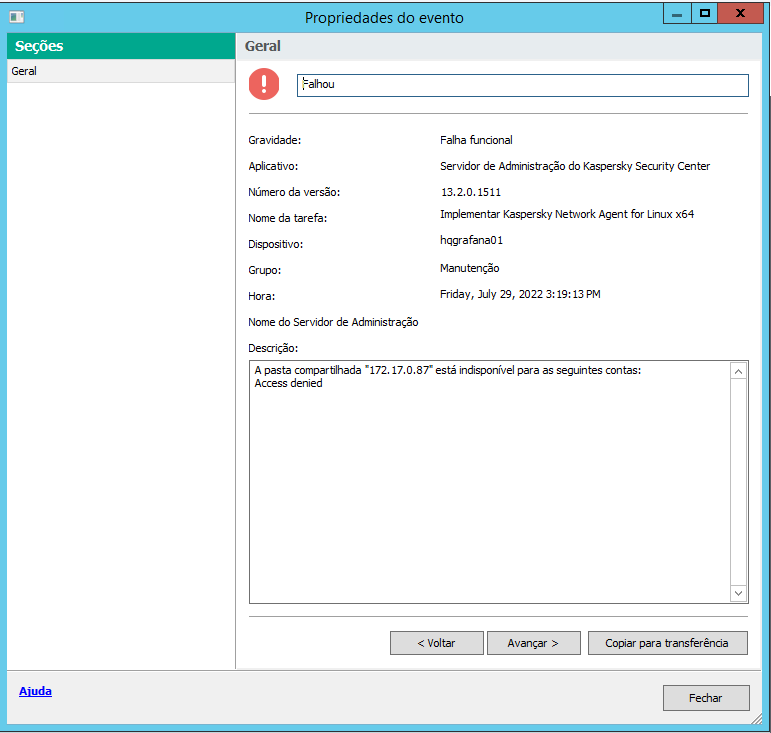Click the Descrição label
The width and height of the screenshot is (771, 733).
coord(273,349)
